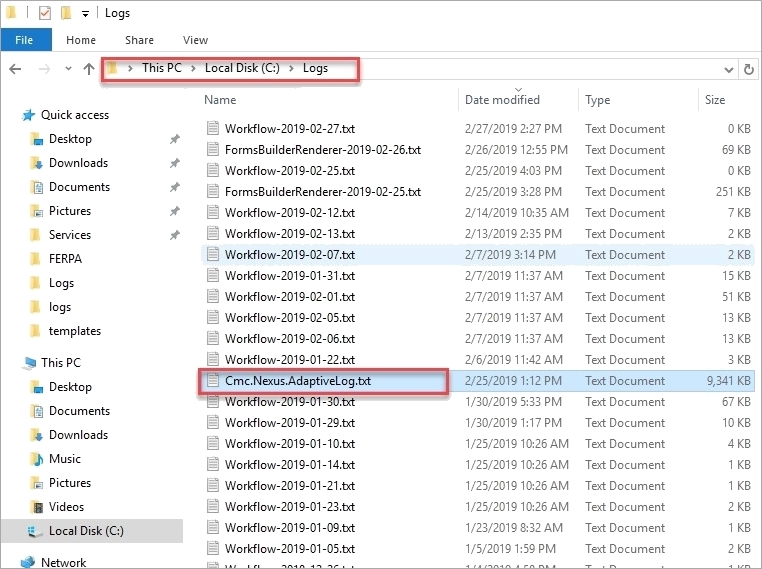The image size is (762, 569).
Task: Select Local Disk (C:) in navigation pane
Action: pos(86,531)
